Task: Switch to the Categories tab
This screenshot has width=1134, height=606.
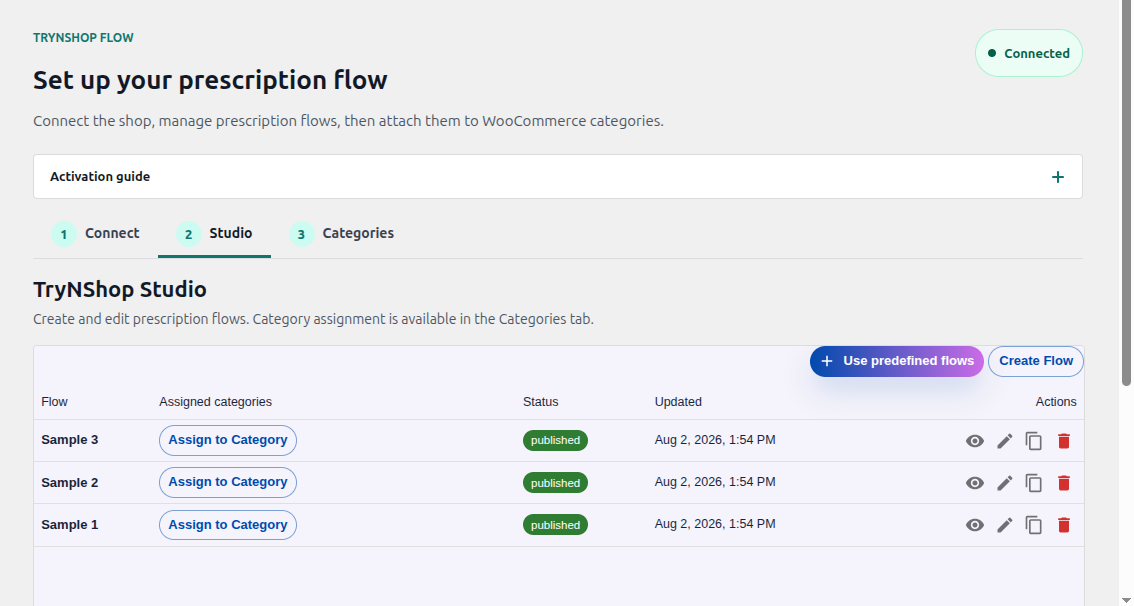Action: click(341, 234)
